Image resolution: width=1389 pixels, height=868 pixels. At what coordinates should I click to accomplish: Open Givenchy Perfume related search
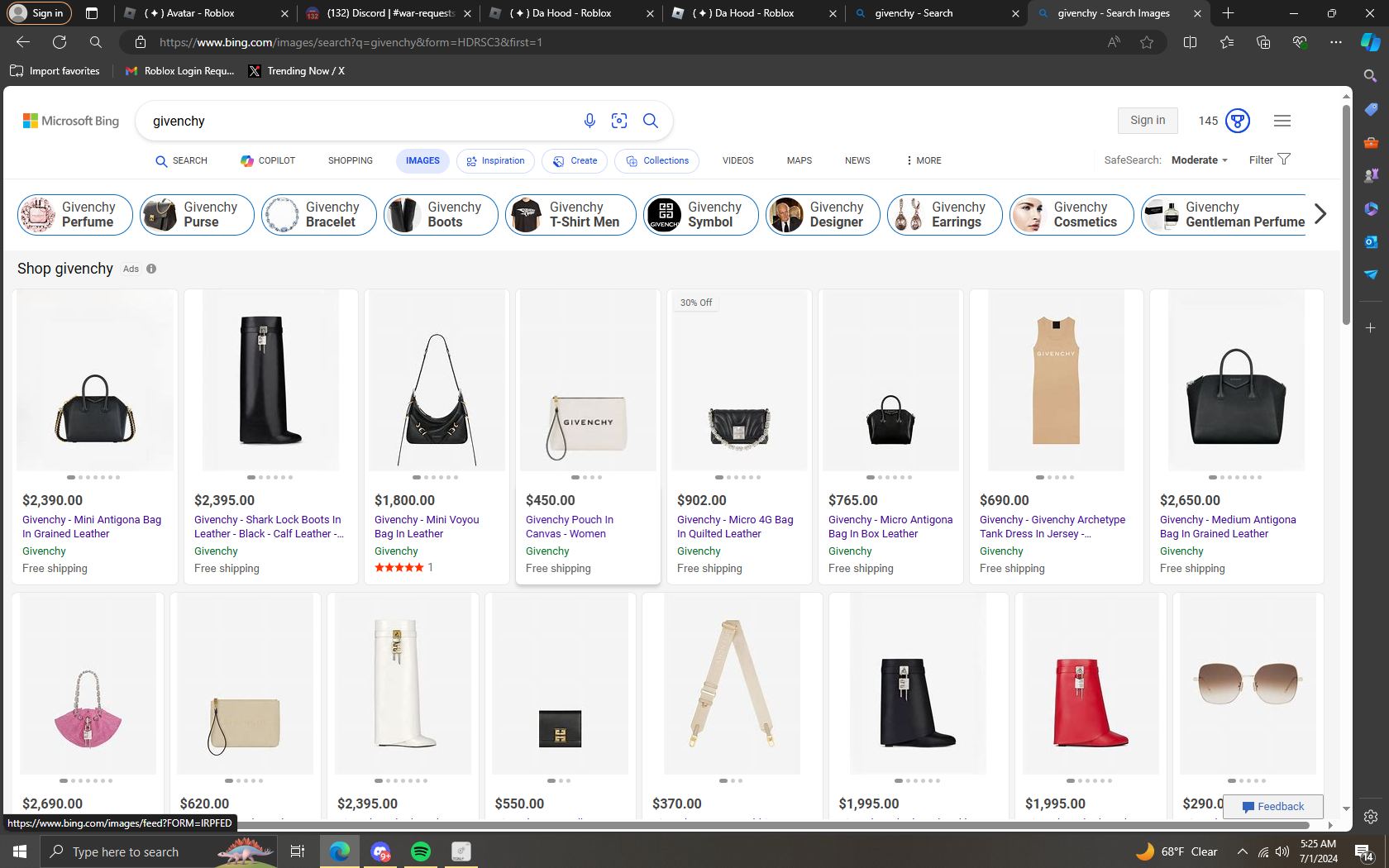click(x=75, y=215)
